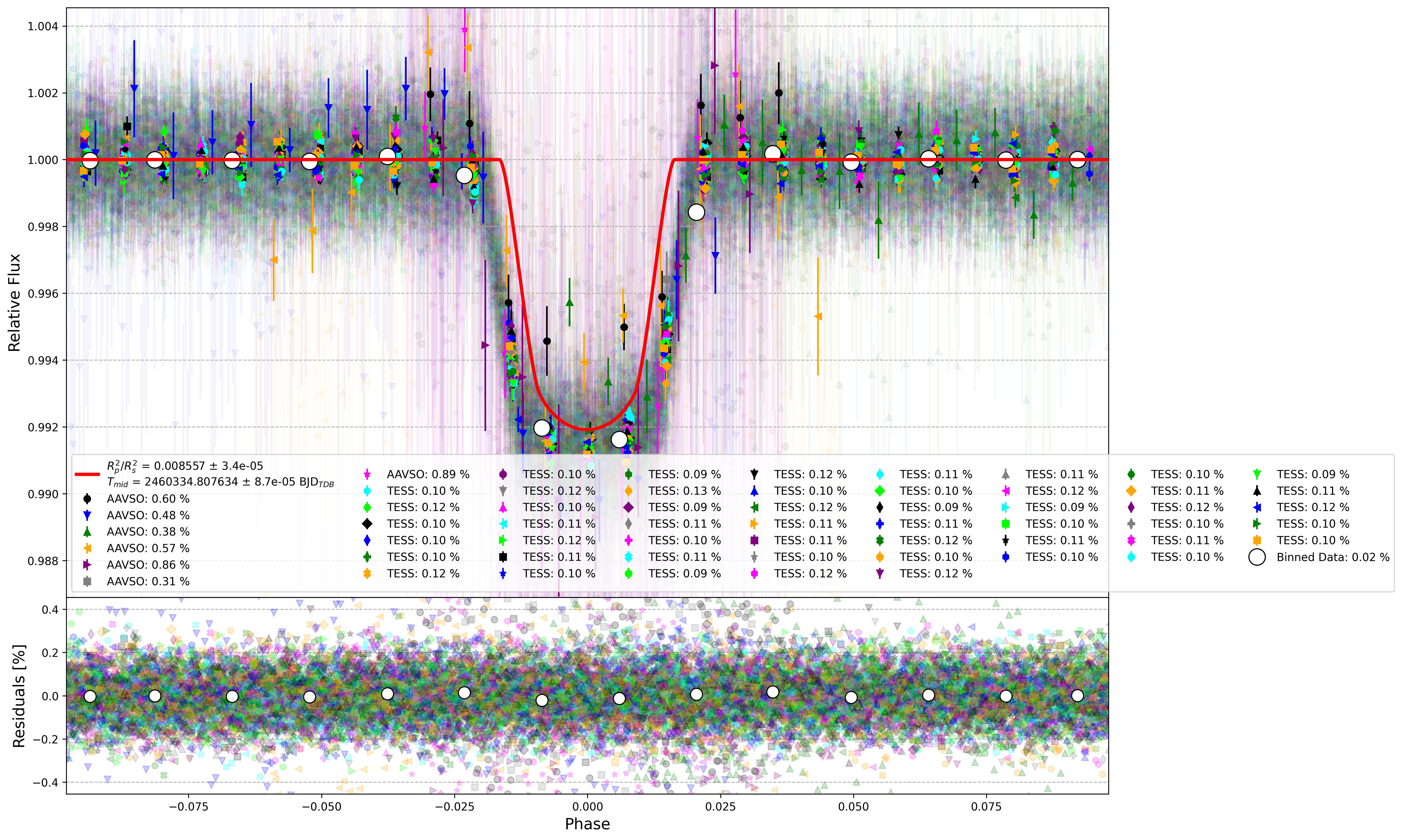The width and height of the screenshot is (1402, 840).
Task: Click the 0.075 phase tick label
Action: (986, 807)
